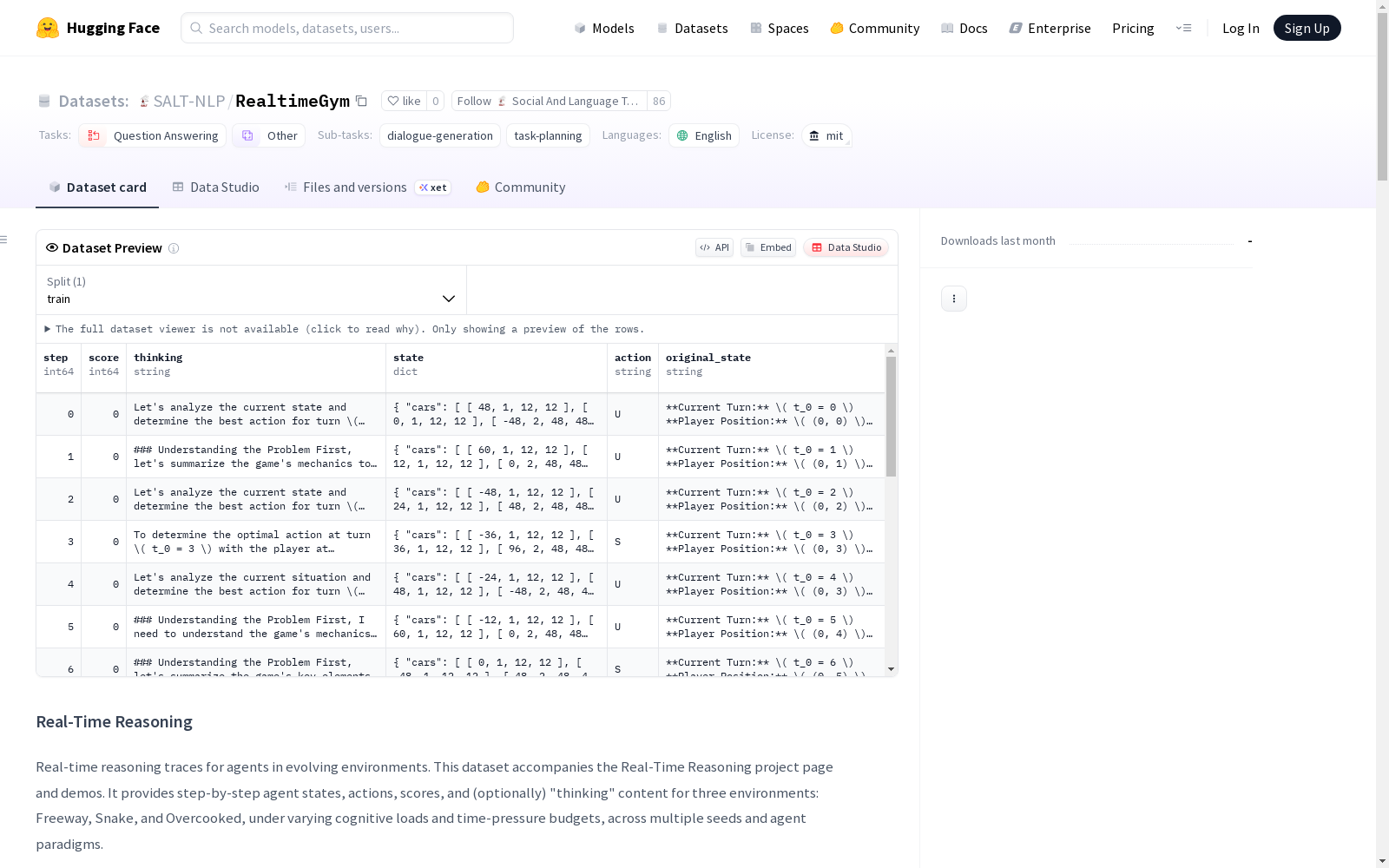The image size is (1389, 868).
Task: Open Data Studio from the preview header
Action: coord(846,247)
